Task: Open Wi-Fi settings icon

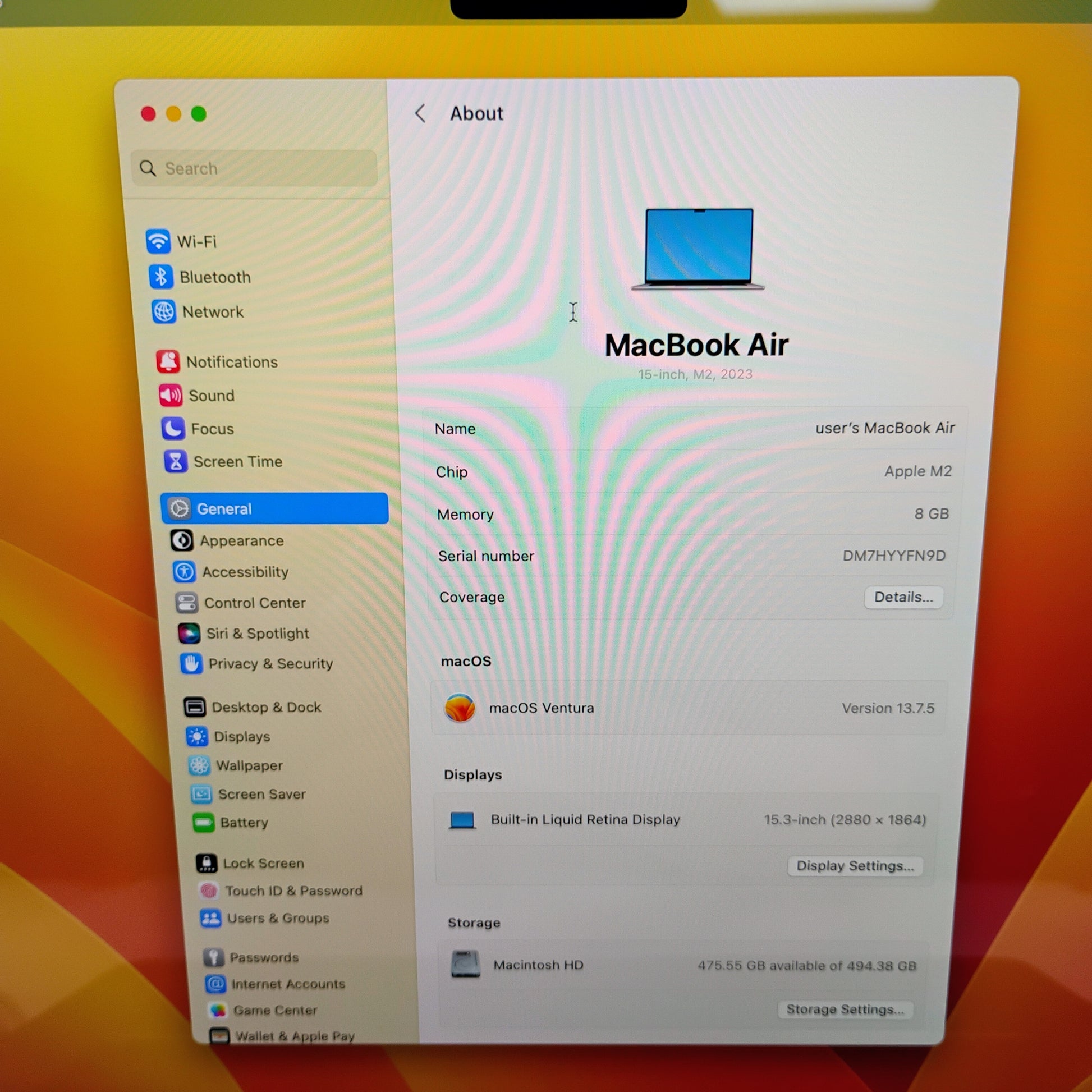Action: pyautogui.click(x=158, y=241)
